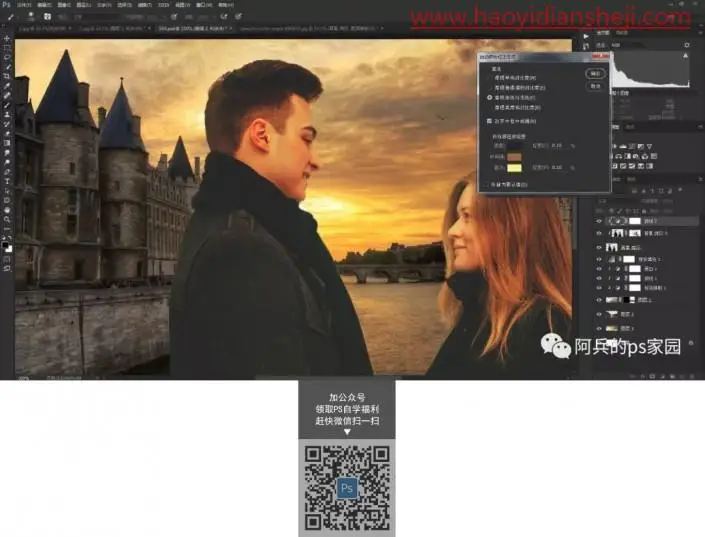The height and width of the screenshot is (537, 705).
Task: Open the File menu
Action: point(24,5)
